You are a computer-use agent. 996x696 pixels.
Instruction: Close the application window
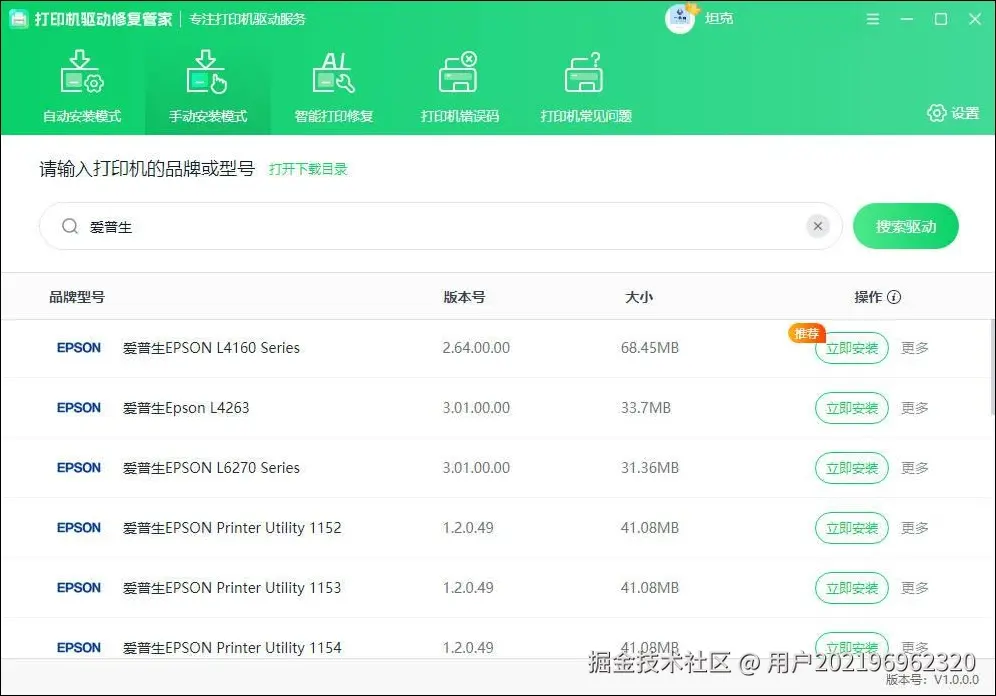click(975, 19)
